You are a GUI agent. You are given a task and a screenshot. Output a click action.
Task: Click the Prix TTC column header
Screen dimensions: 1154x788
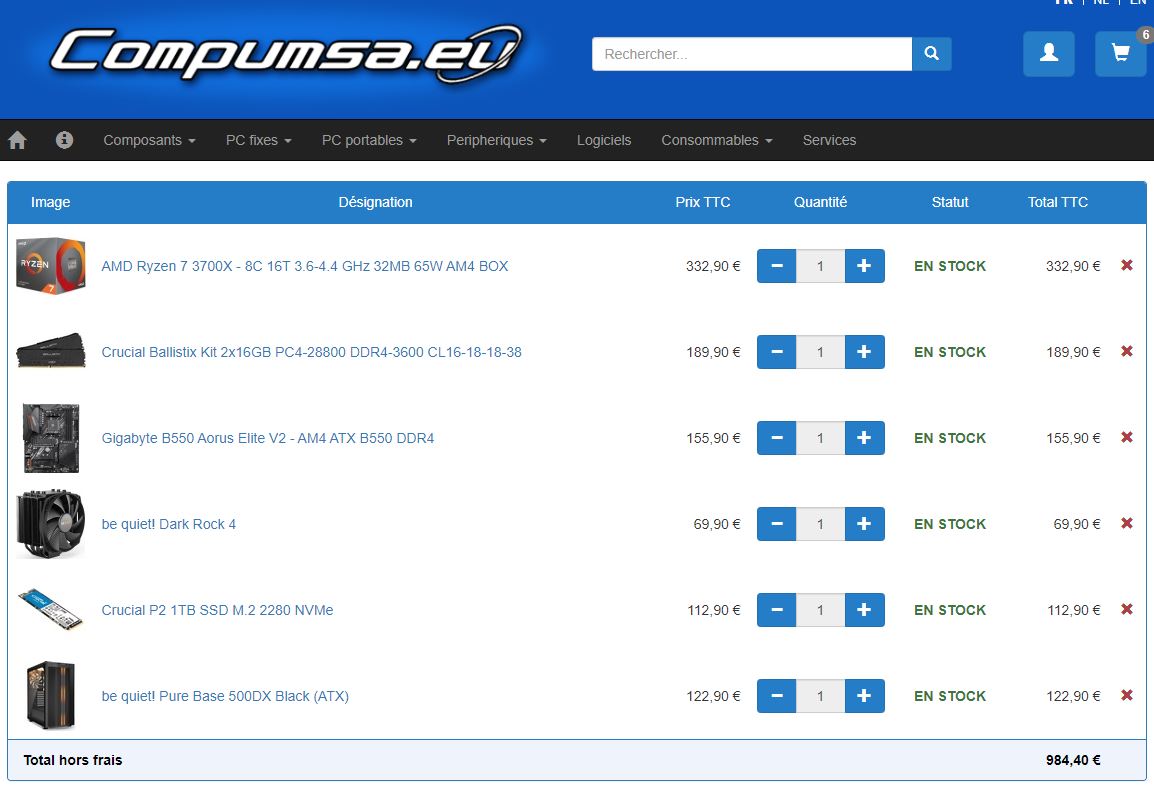tap(703, 202)
